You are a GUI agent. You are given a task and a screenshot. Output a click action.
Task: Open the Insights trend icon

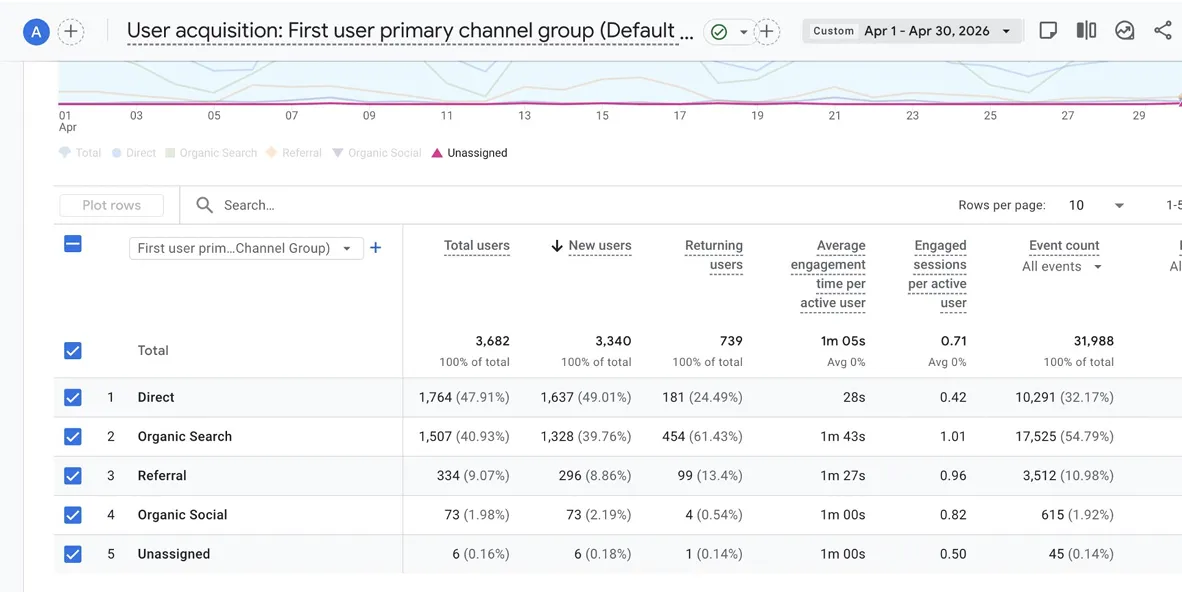click(x=1125, y=30)
